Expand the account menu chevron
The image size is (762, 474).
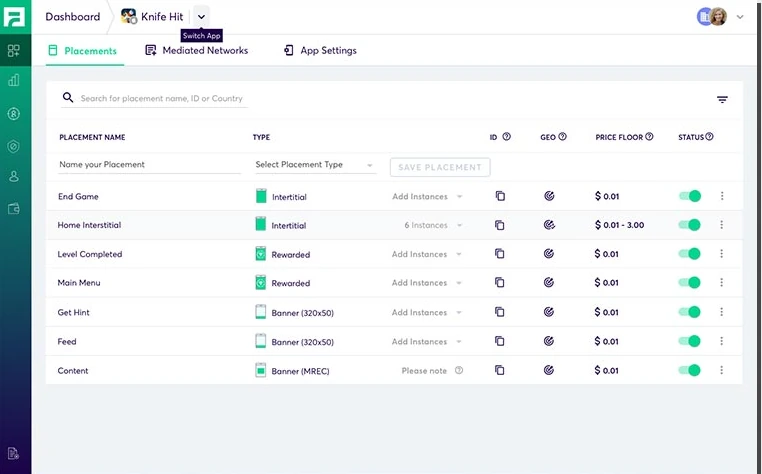(740, 17)
